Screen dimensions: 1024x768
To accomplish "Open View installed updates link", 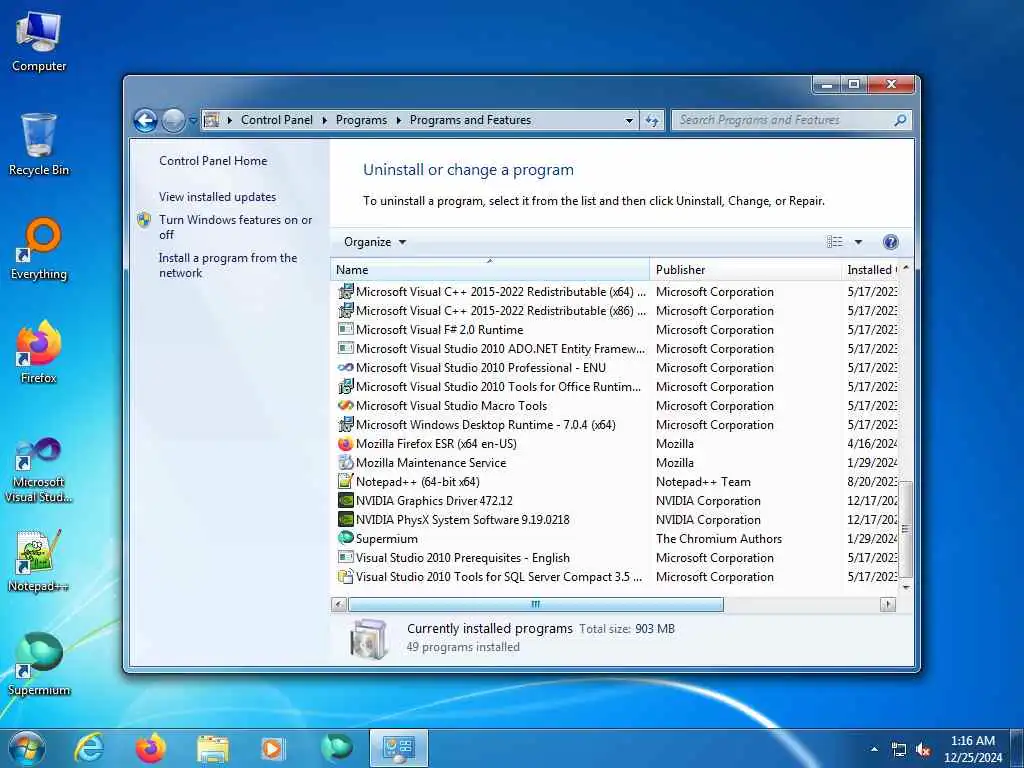I will coord(217,197).
